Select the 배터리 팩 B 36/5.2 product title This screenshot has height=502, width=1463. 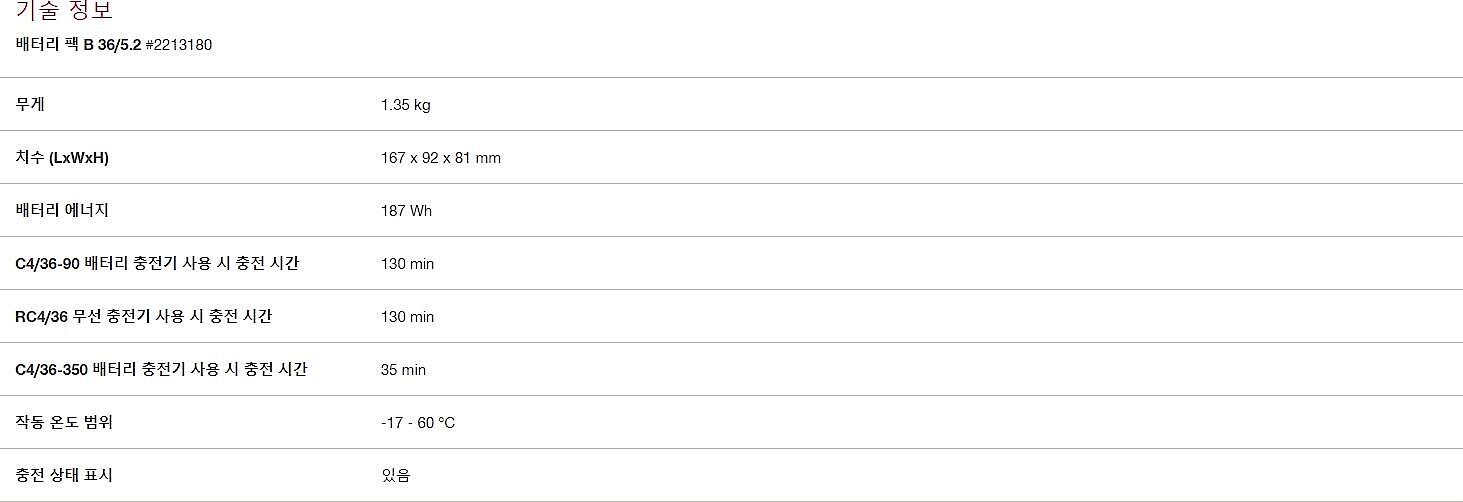click(78, 45)
